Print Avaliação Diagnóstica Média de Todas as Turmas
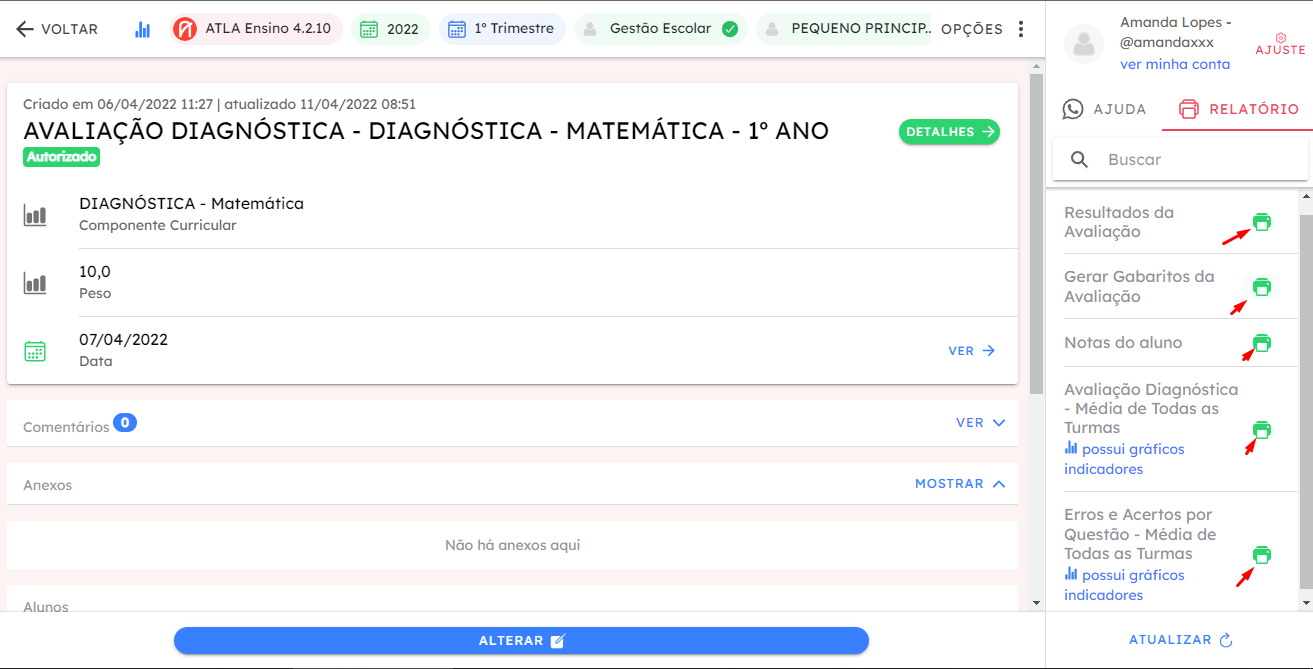The width and height of the screenshot is (1313, 669). click(x=1262, y=430)
